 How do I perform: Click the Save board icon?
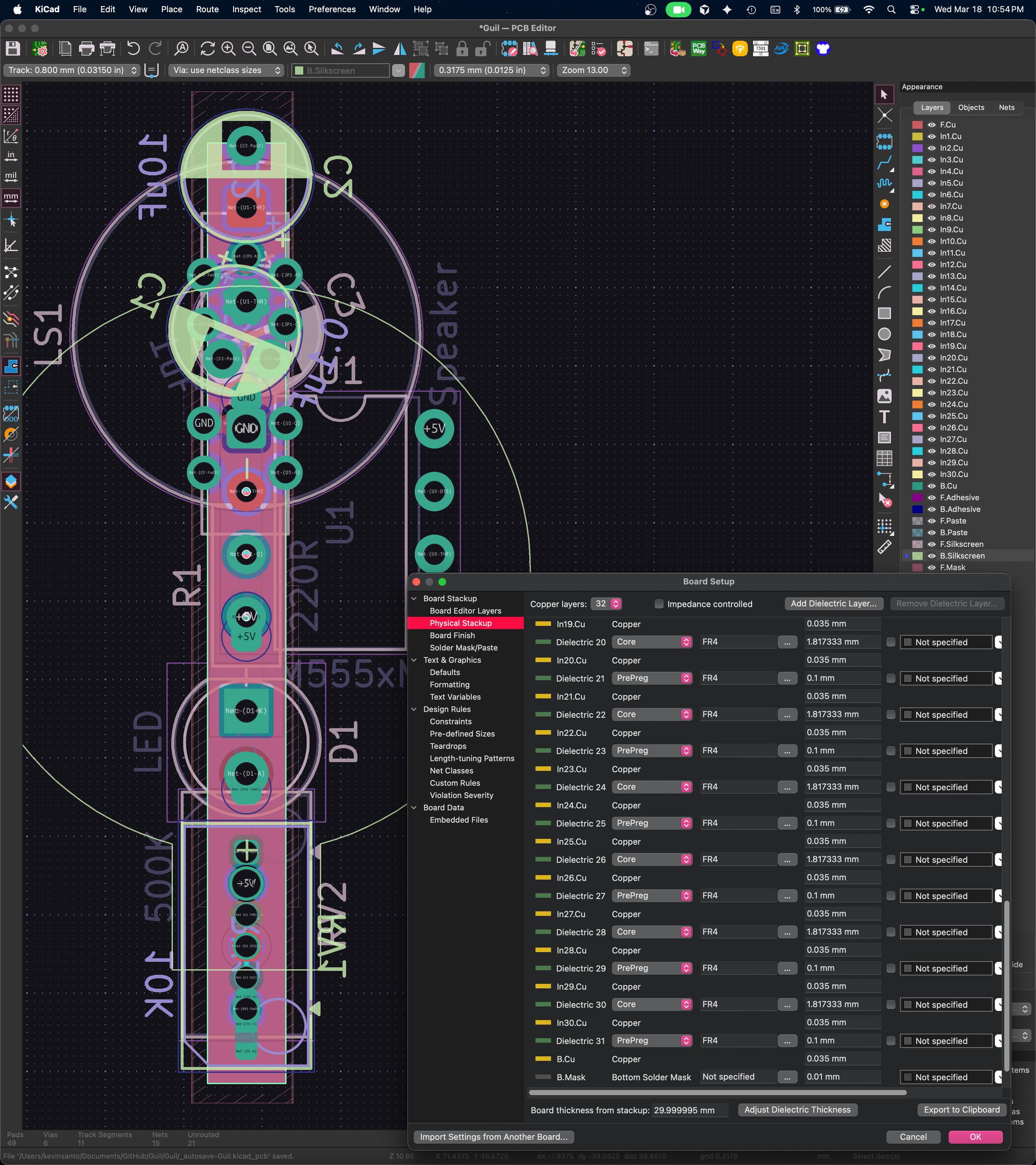(13, 49)
